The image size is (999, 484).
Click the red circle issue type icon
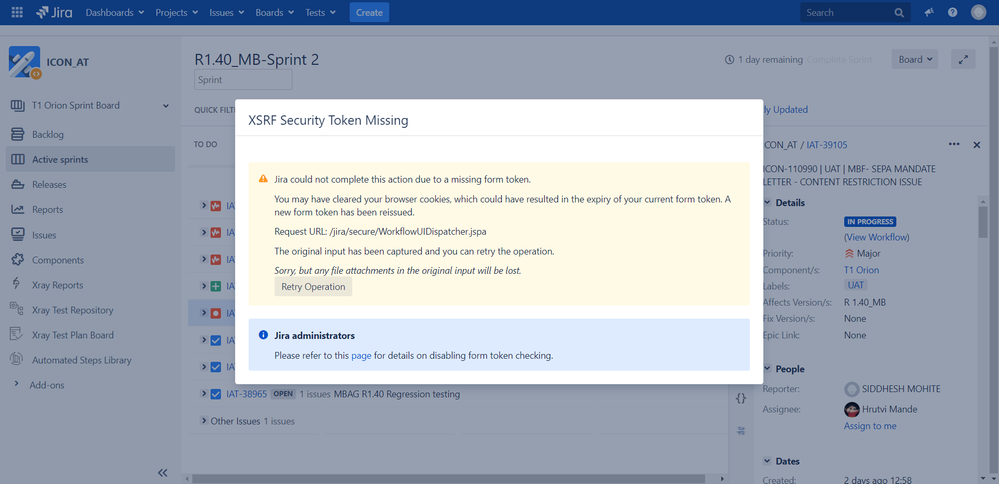click(215, 313)
